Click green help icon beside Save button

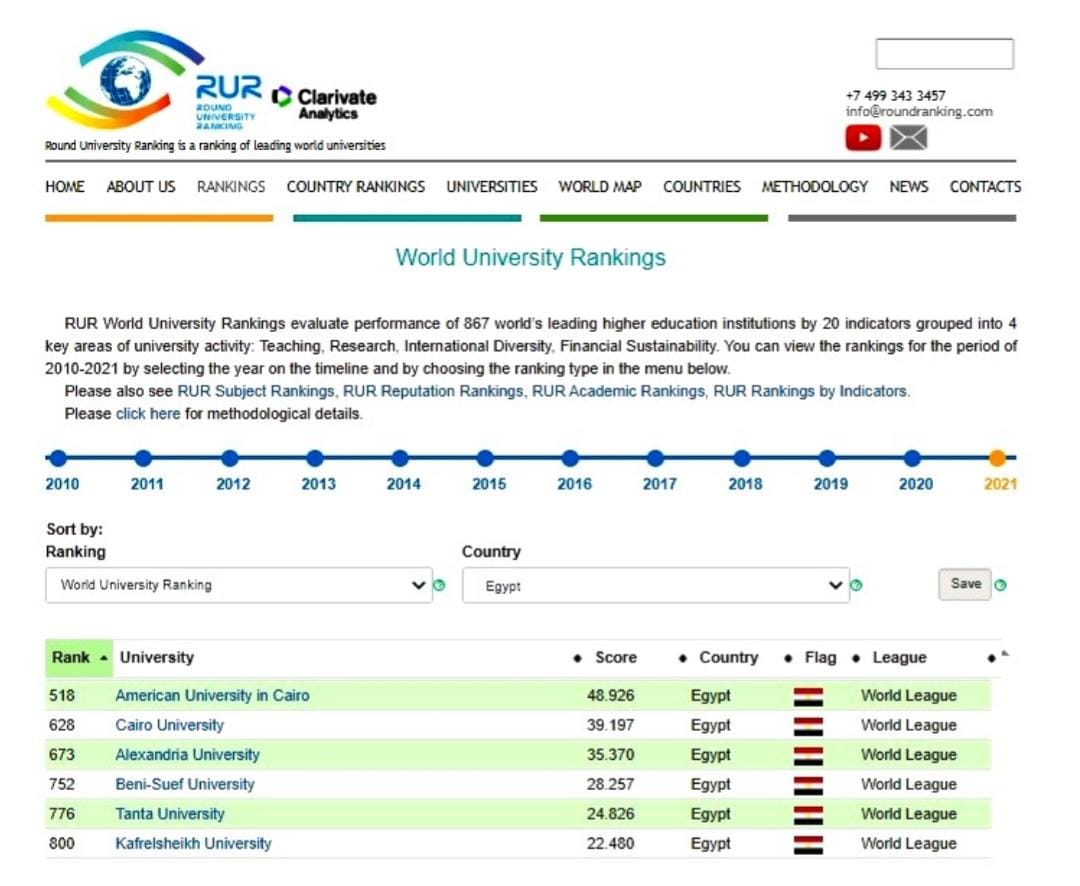point(1000,585)
